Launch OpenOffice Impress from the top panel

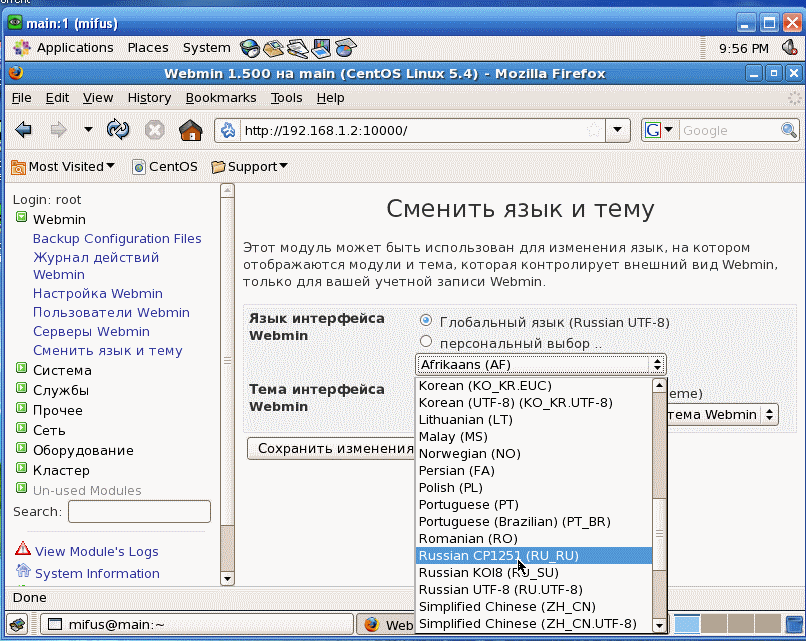[x=322, y=48]
